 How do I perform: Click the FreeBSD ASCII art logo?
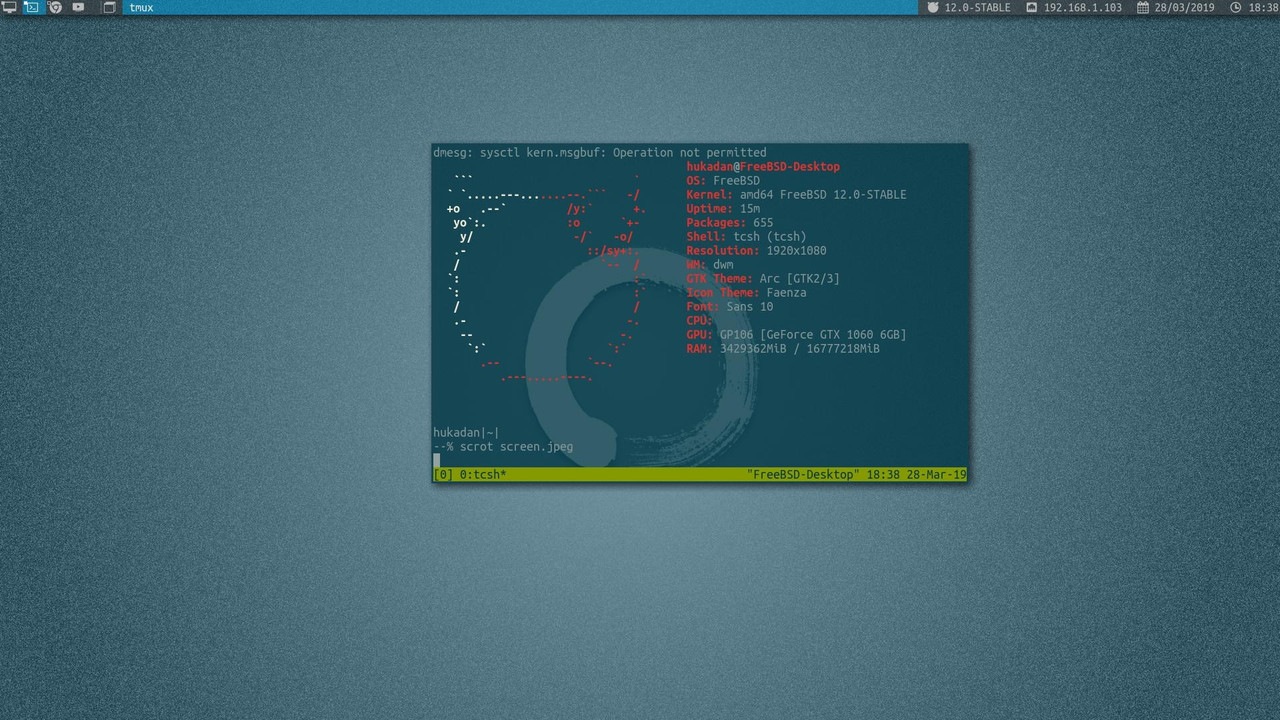click(545, 278)
